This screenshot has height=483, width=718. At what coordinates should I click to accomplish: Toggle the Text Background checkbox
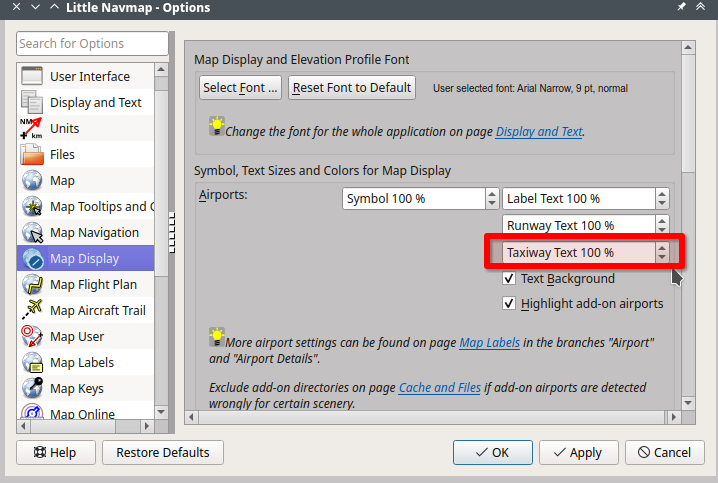[x=509, y=278]
